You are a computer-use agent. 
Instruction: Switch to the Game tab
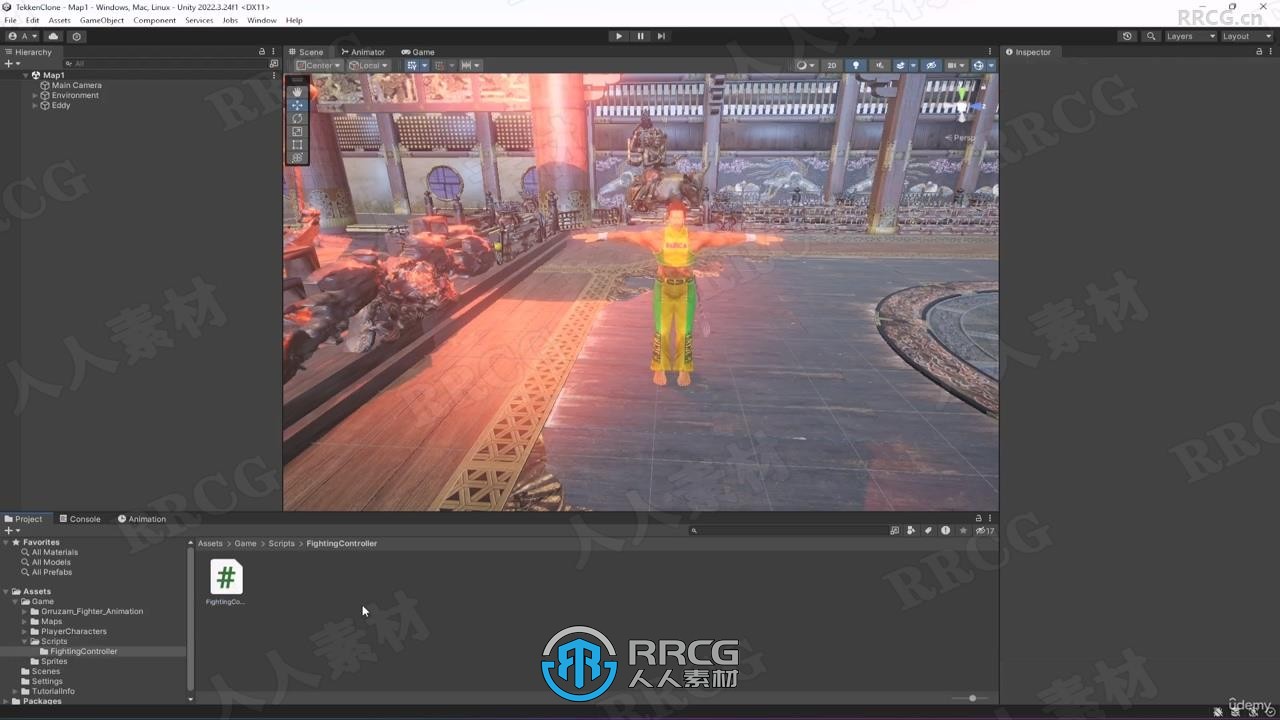tap(418, 52)
